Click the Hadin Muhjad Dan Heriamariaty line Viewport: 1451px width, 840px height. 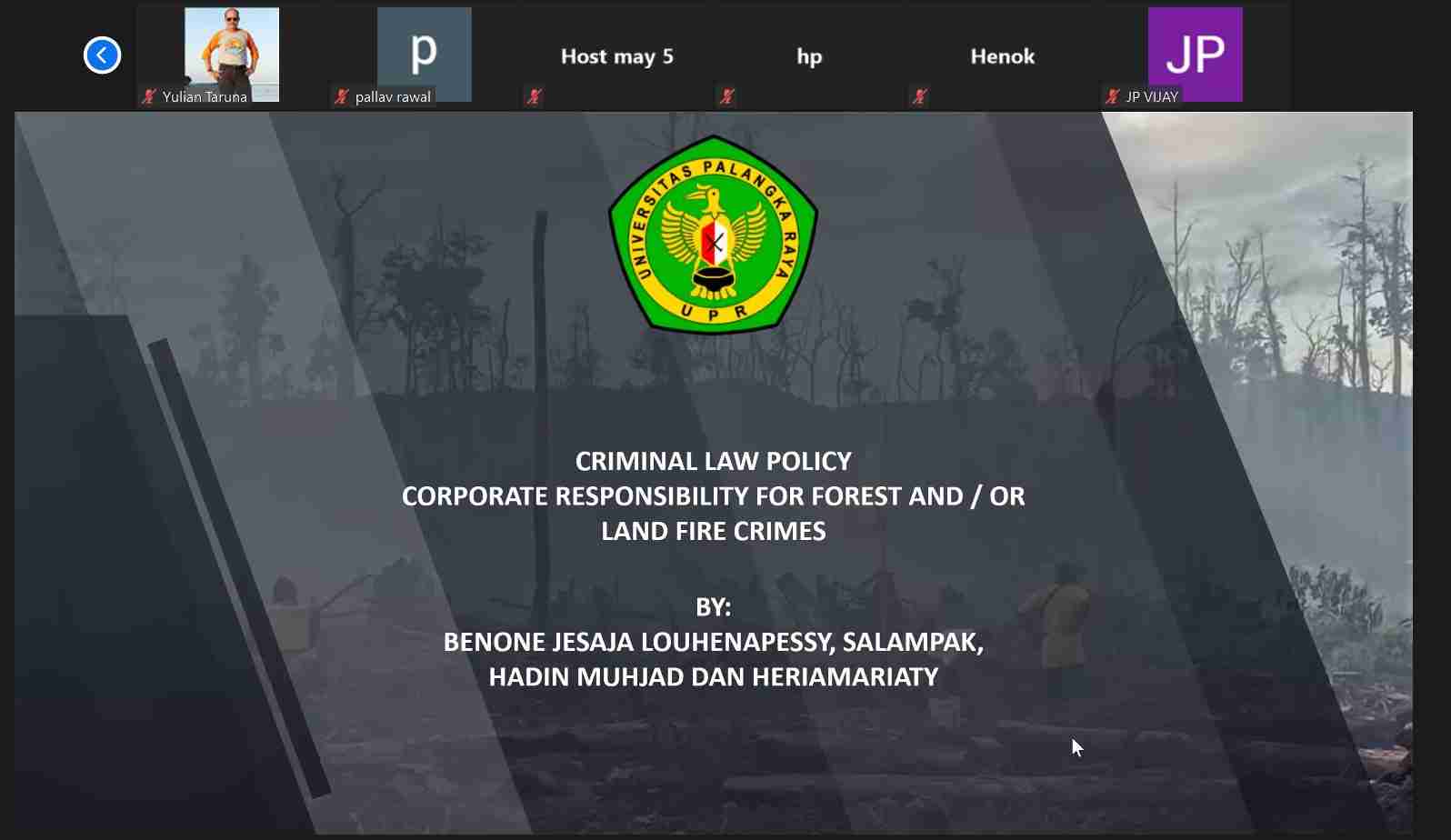coord(714,677)
